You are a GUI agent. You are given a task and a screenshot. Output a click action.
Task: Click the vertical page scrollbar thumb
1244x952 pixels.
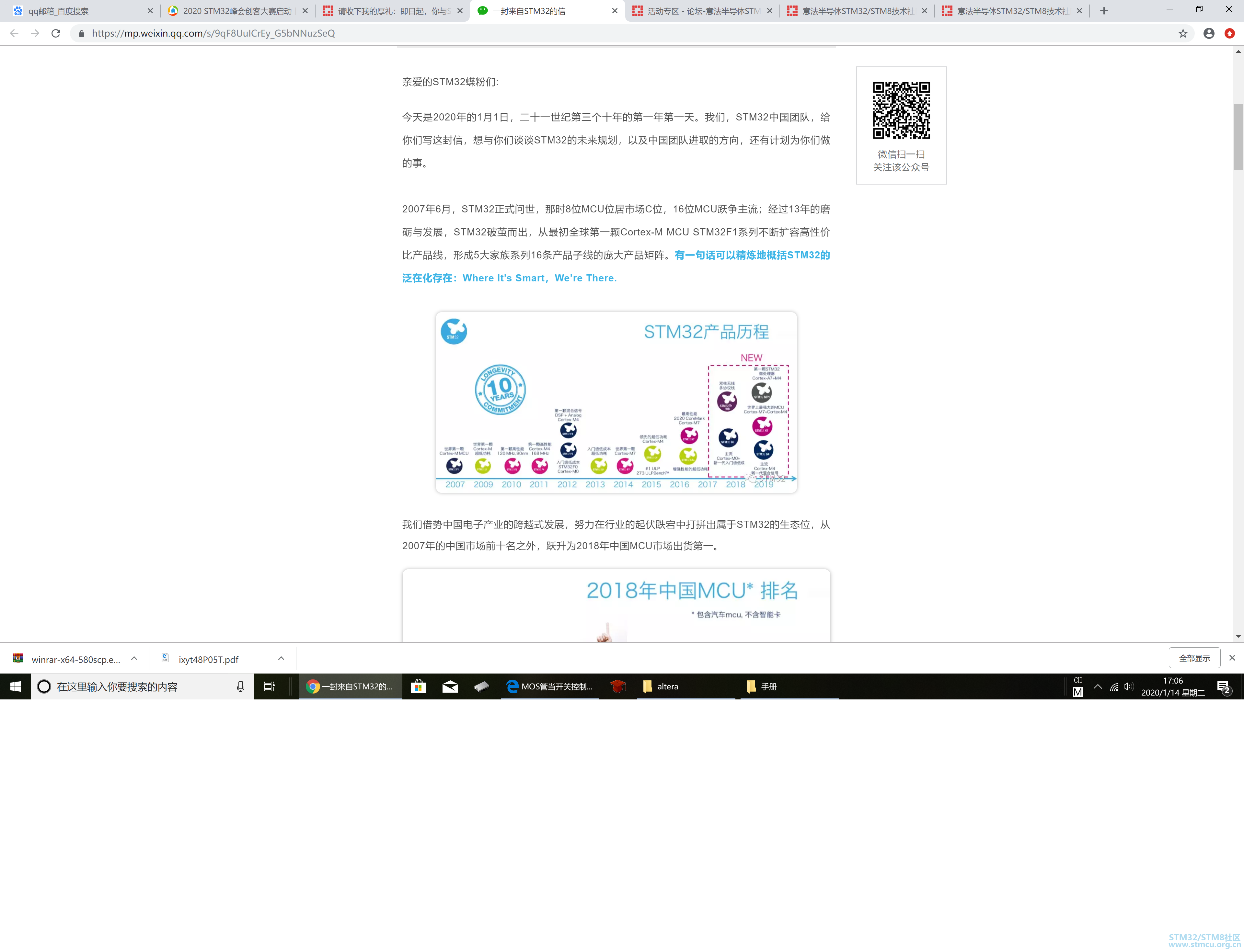pos(1238,137)
